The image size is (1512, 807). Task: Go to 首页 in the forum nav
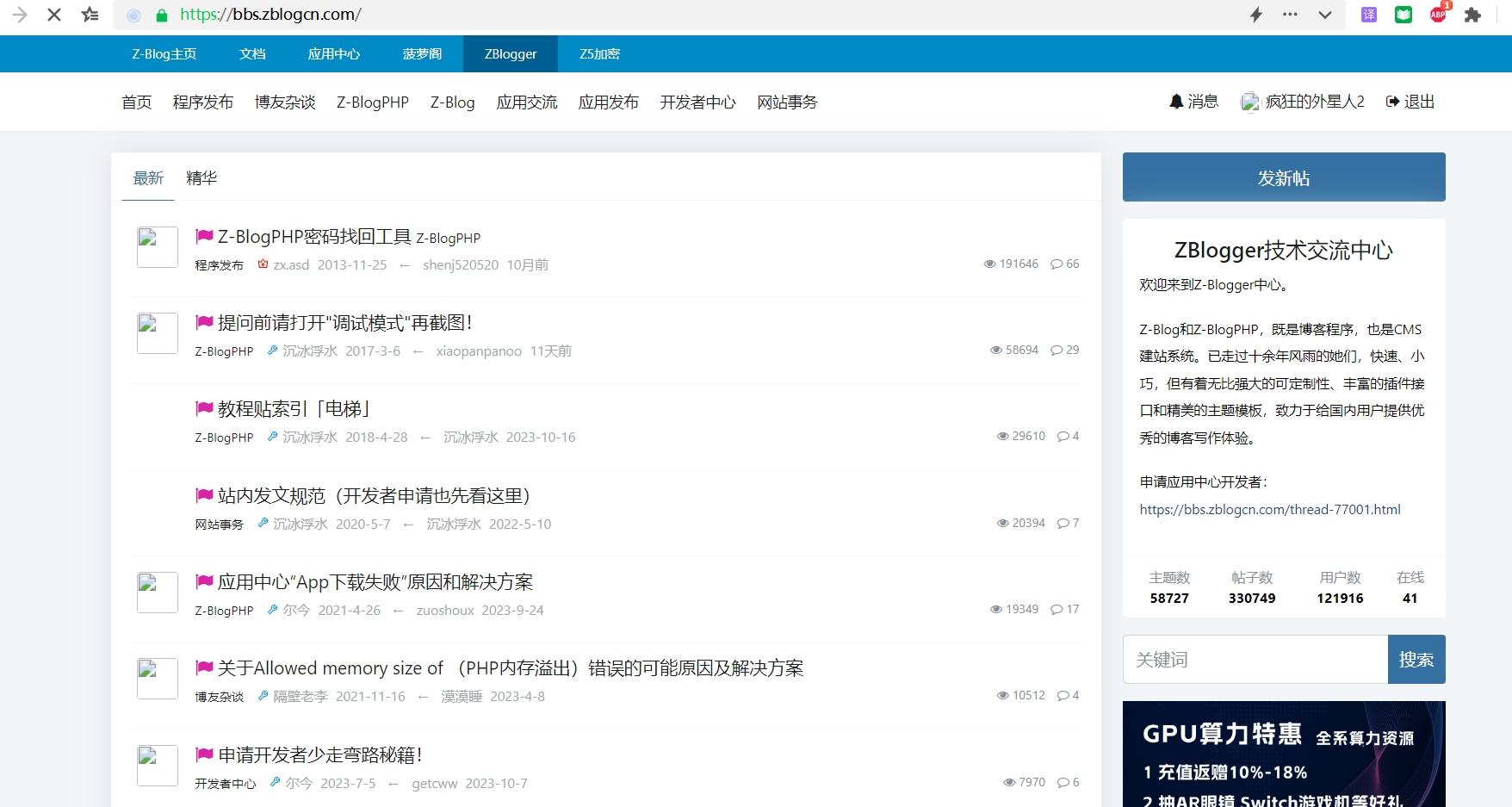136,102
